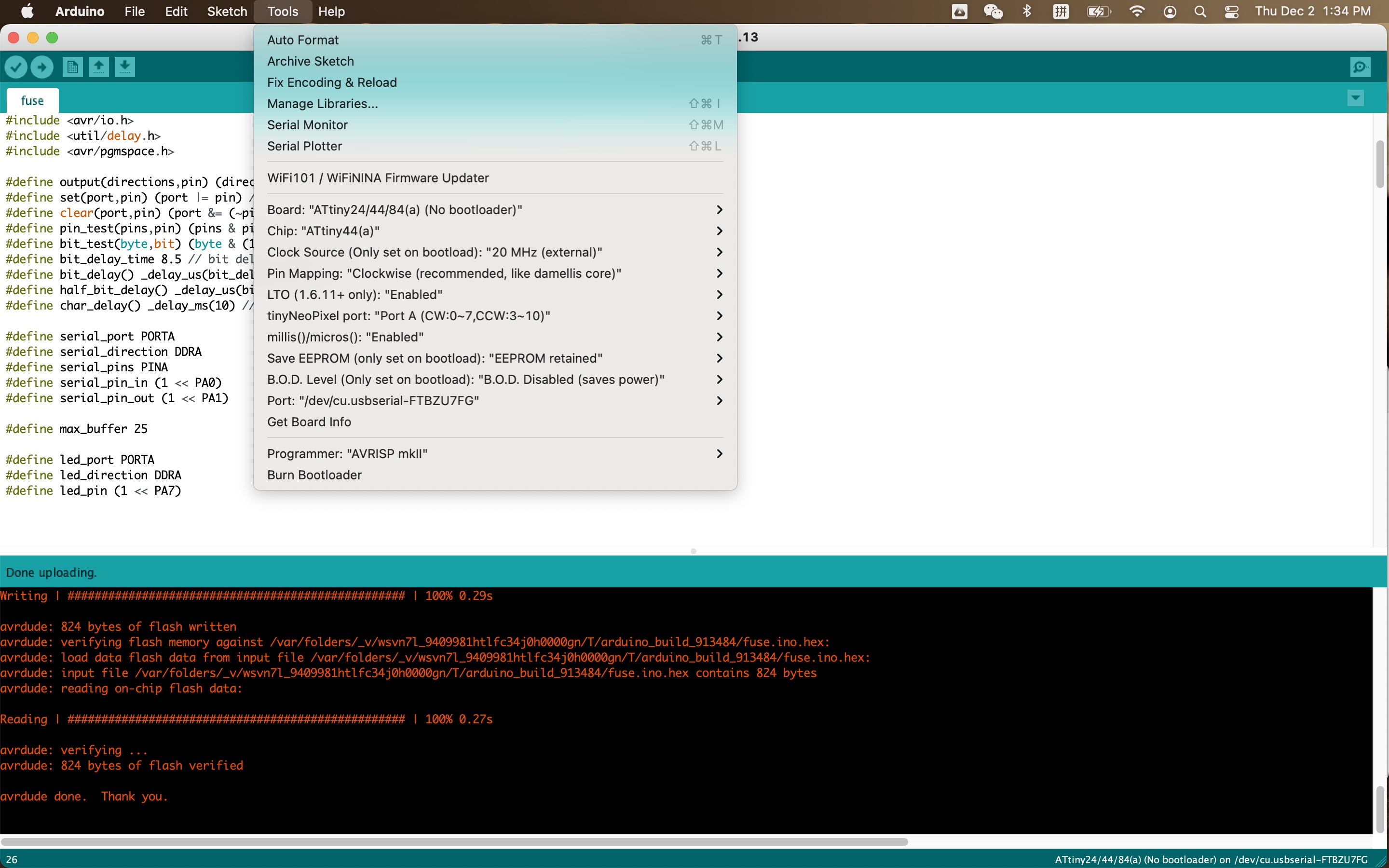
Task: Expand B.O.D. Level Disabled submenu
Action: tap(495, 380)
